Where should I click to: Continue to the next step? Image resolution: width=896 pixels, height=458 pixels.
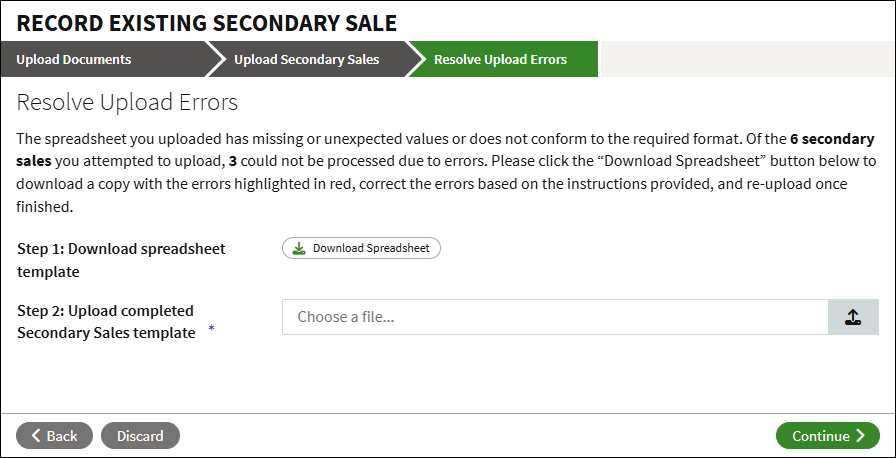[x=827, y=436]
